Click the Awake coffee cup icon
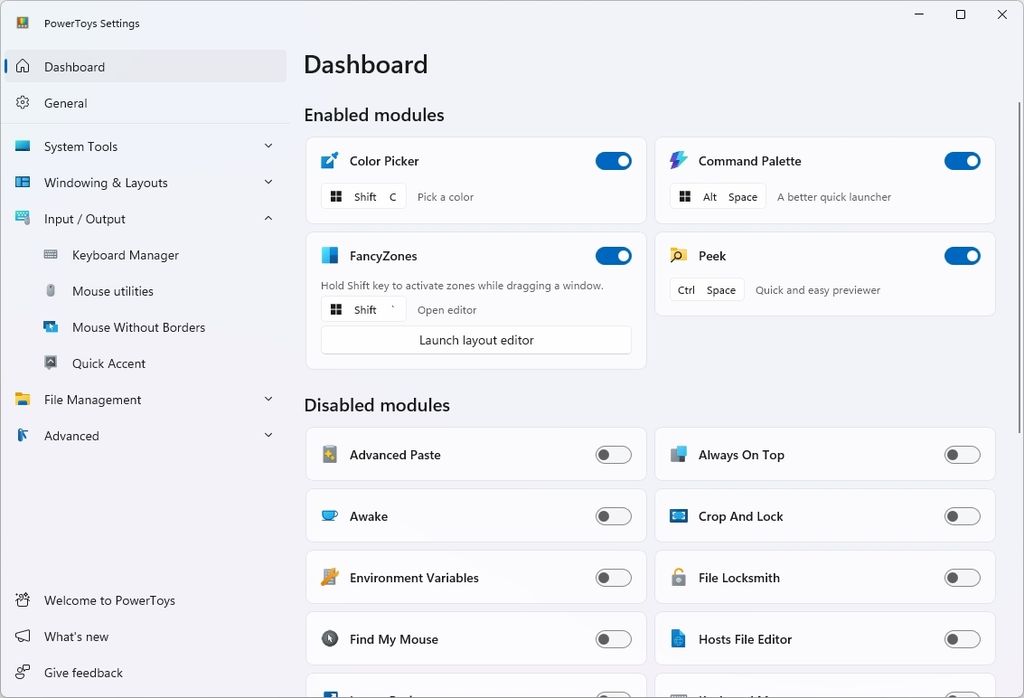 point(330,516)
